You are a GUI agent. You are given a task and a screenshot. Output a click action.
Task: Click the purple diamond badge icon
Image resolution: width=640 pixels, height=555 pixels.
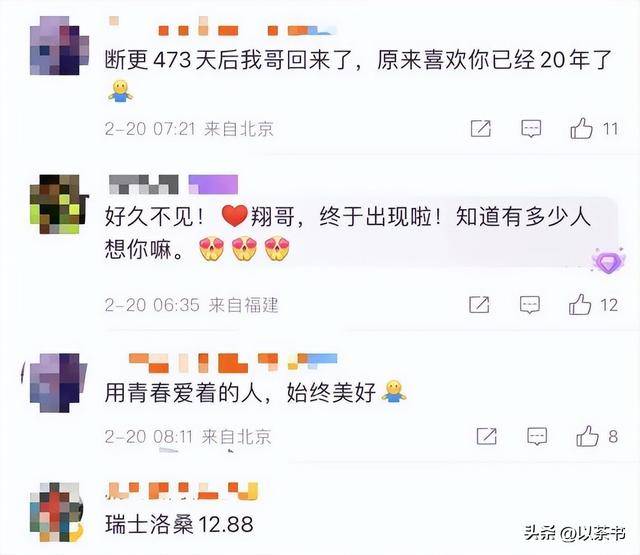(609, 260)
